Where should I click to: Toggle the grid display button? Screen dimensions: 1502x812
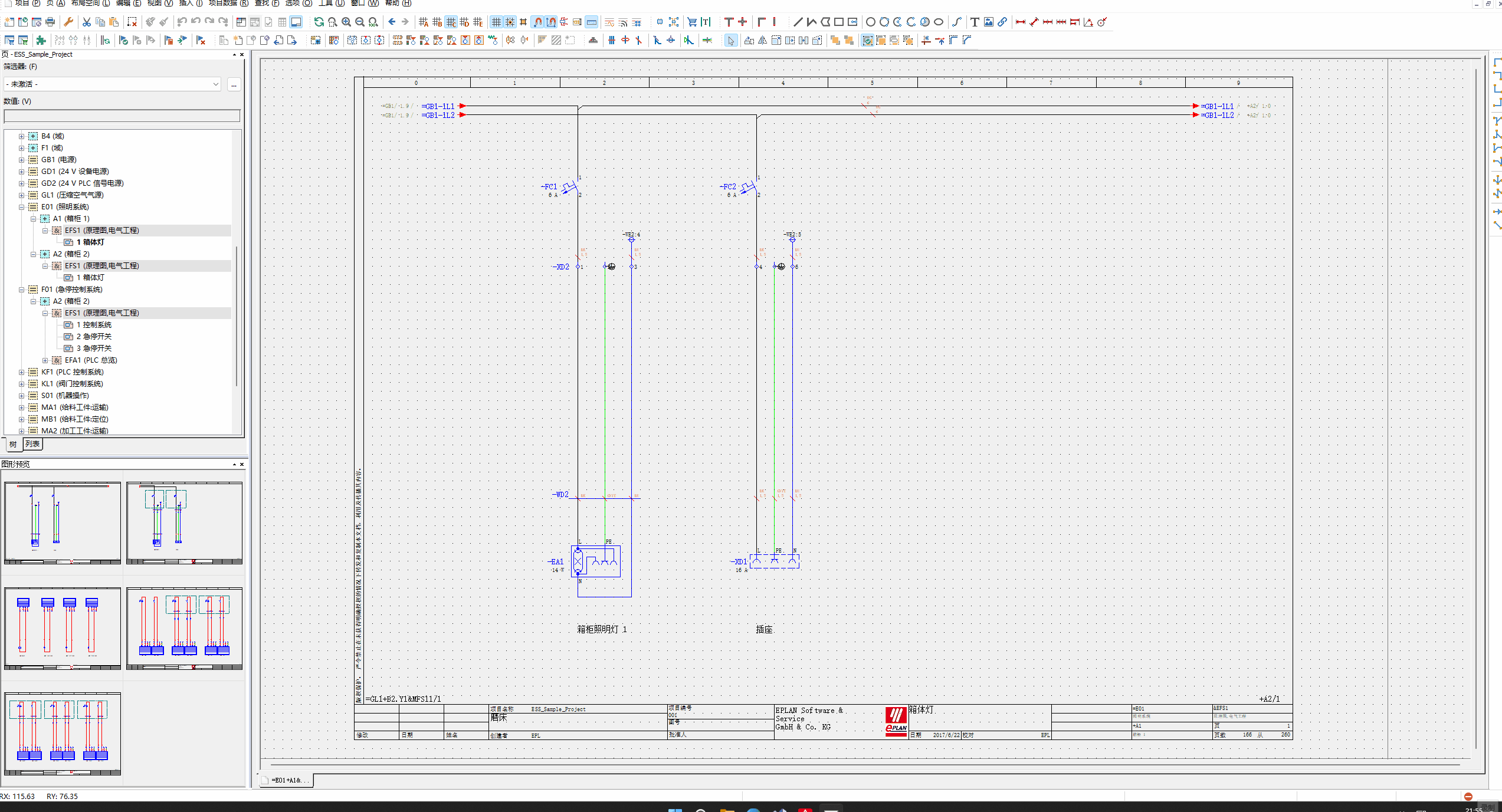(x=496, y=22)
